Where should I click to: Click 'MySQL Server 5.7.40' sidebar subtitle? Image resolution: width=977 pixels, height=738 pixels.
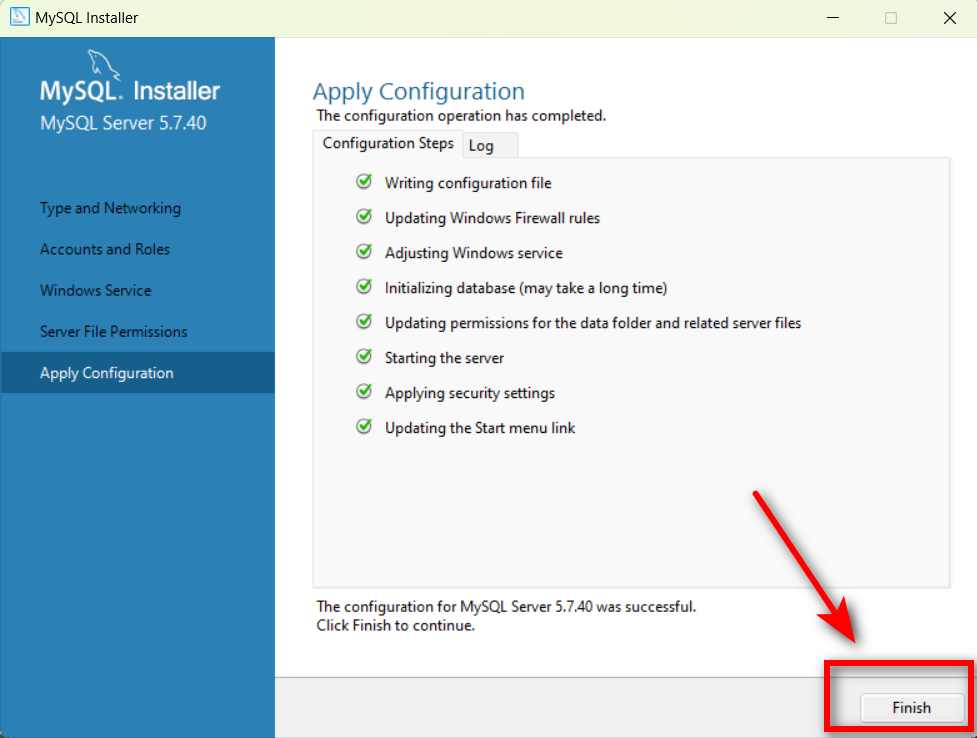pyautogui.click(x=123, y=123)
